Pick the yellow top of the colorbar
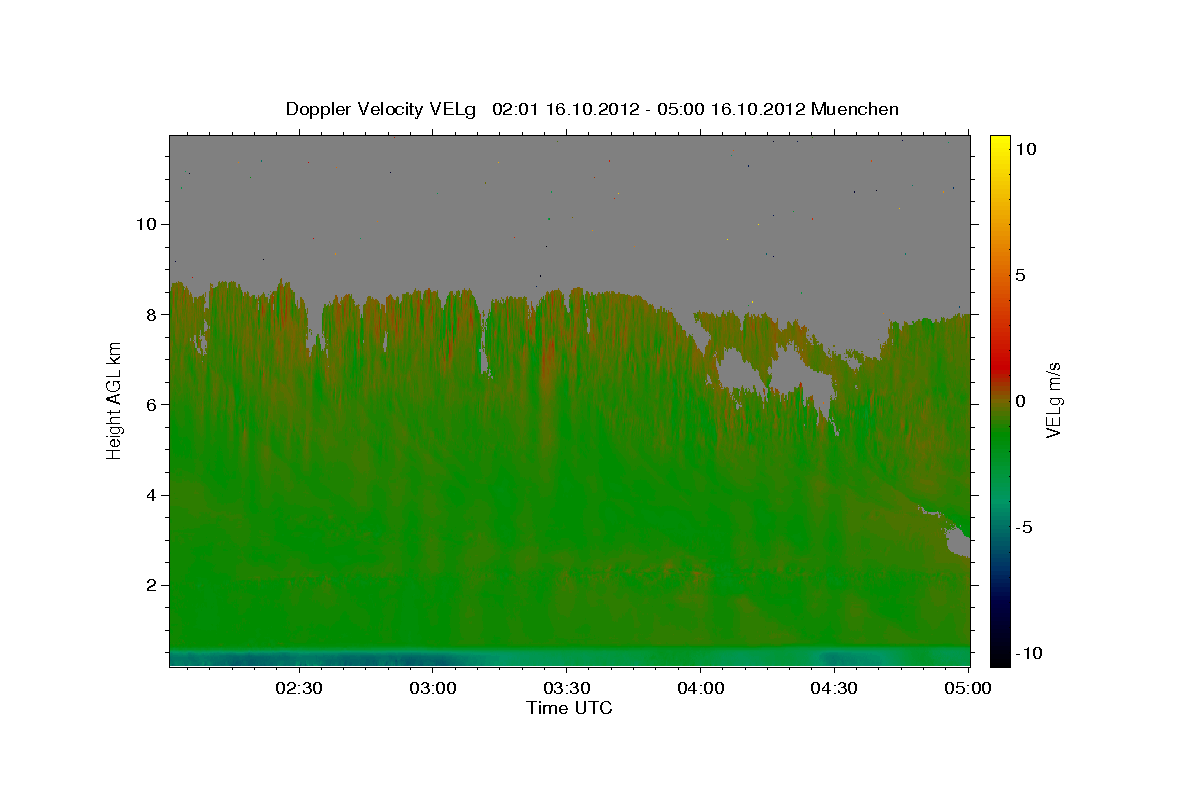 point(999,142)
